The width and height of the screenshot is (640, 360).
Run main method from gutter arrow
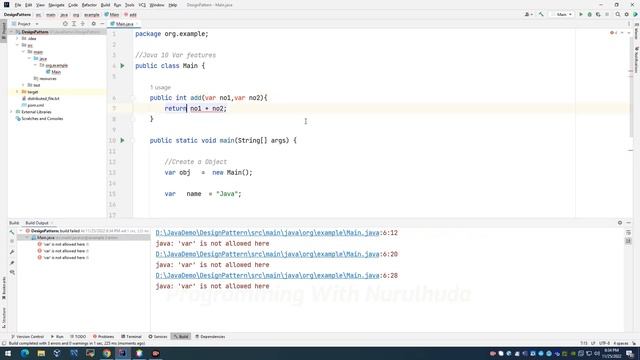(122, 140)
